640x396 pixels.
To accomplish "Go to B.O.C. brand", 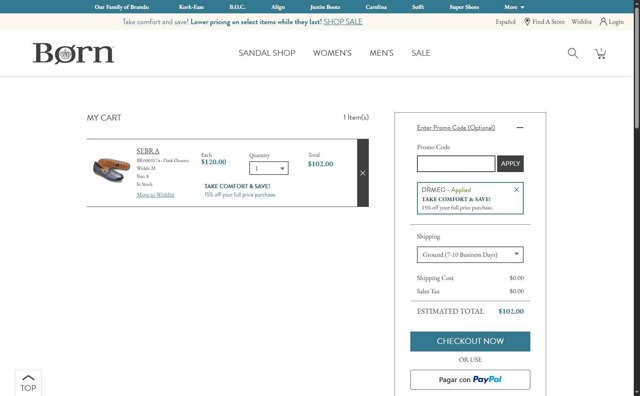I will pyautogui.click(x=237, y=7).
